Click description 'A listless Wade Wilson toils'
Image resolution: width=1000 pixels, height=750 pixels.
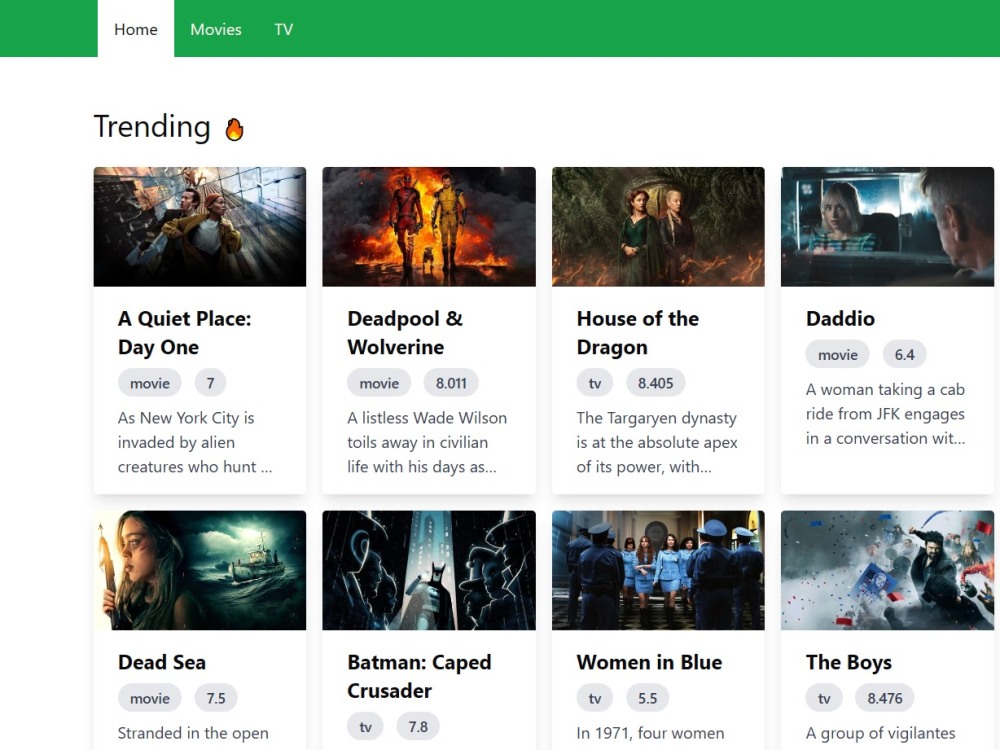427,442
